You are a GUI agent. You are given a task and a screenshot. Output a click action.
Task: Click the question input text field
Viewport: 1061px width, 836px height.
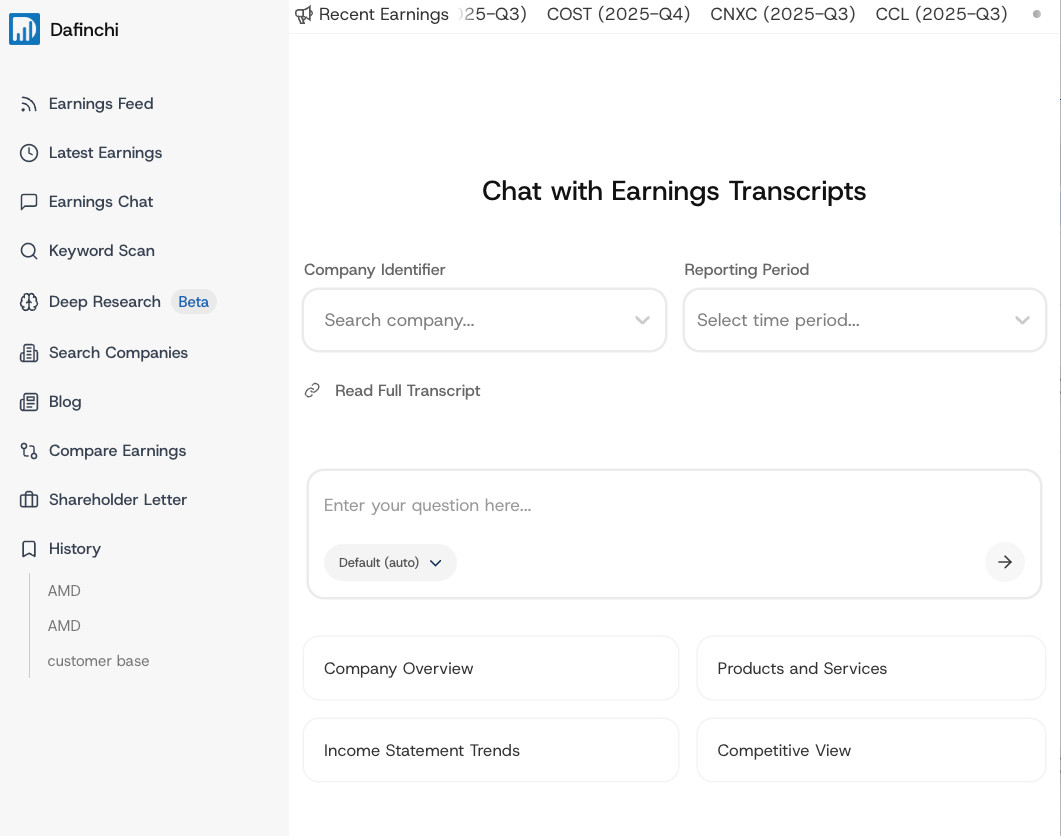tap(674, 506)
